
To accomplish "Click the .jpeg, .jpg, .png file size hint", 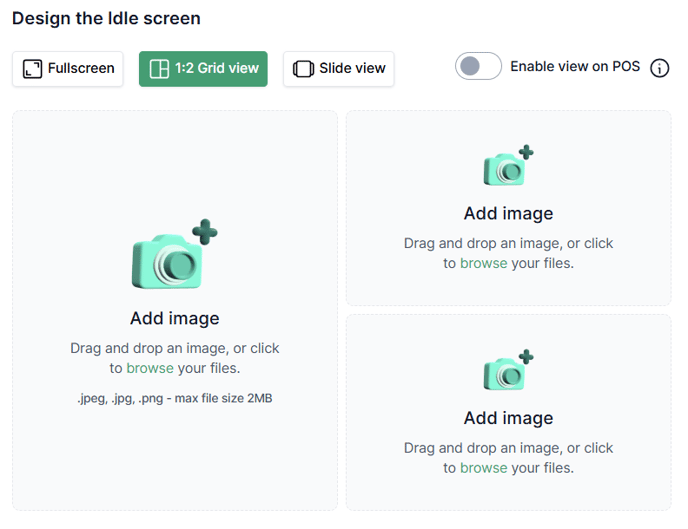I will (x=174, y=398).
